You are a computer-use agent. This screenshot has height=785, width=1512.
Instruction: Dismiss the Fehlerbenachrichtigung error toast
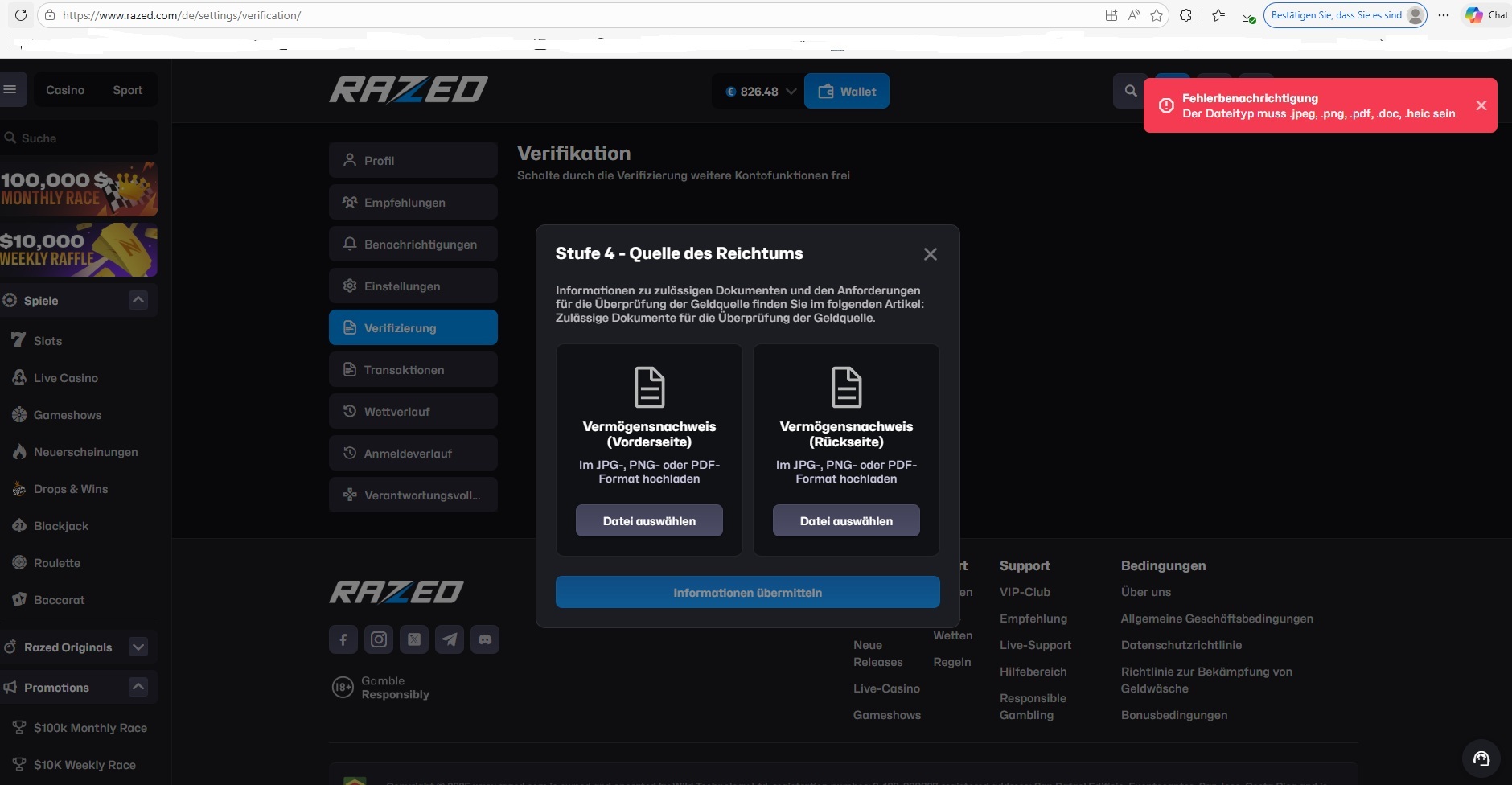1481,105
